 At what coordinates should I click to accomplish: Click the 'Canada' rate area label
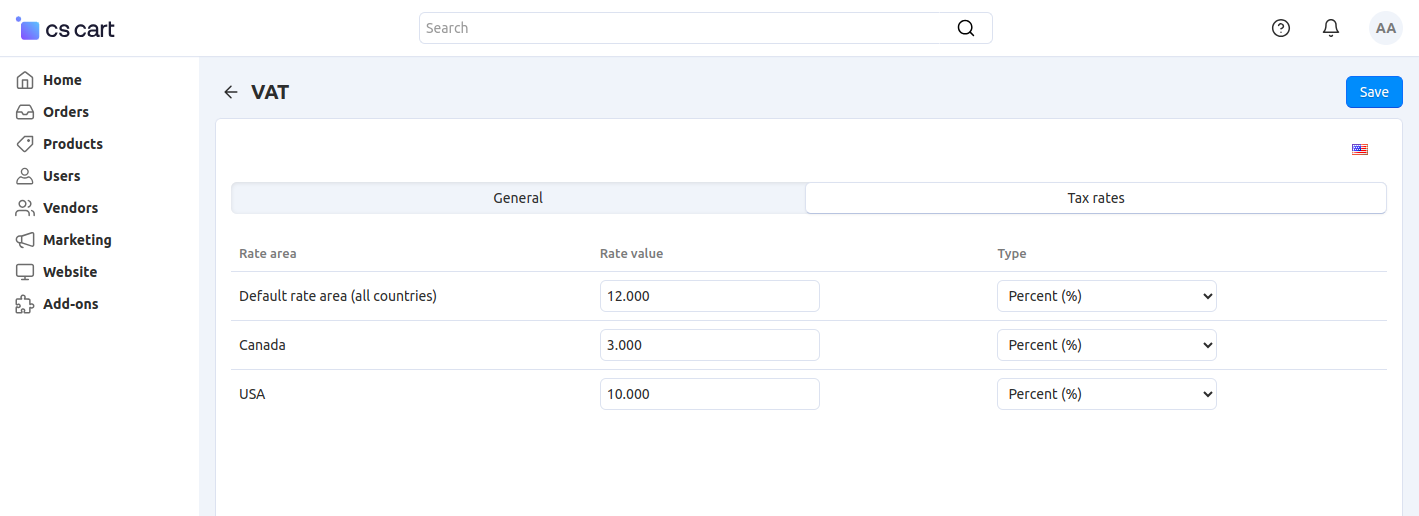pyautogui.click(x=262, y=345)
